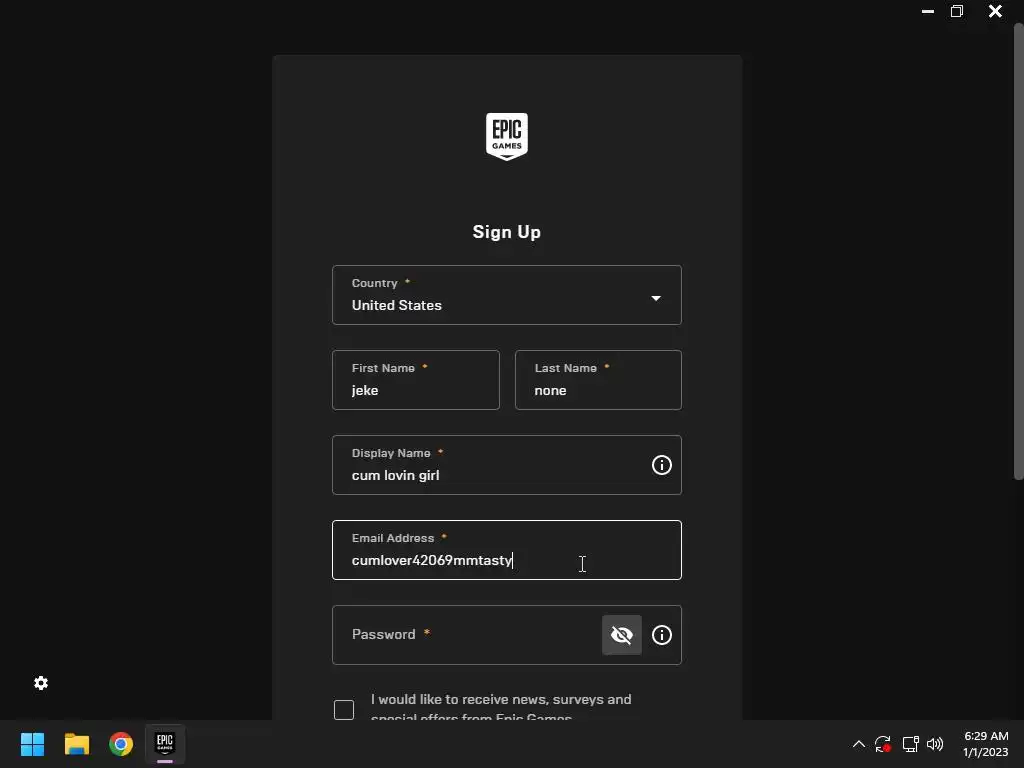
Task: Click the Password input field
Action: (507, 635)
